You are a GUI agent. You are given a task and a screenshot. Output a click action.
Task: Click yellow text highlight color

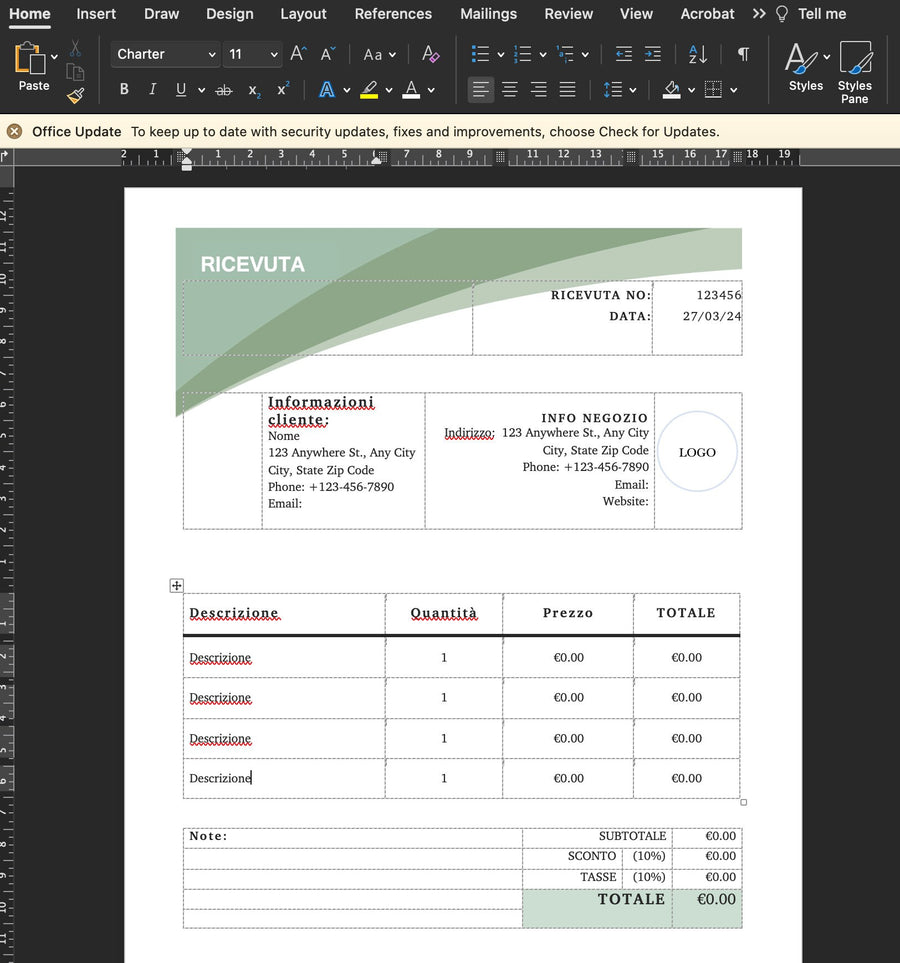pos(369,90)
